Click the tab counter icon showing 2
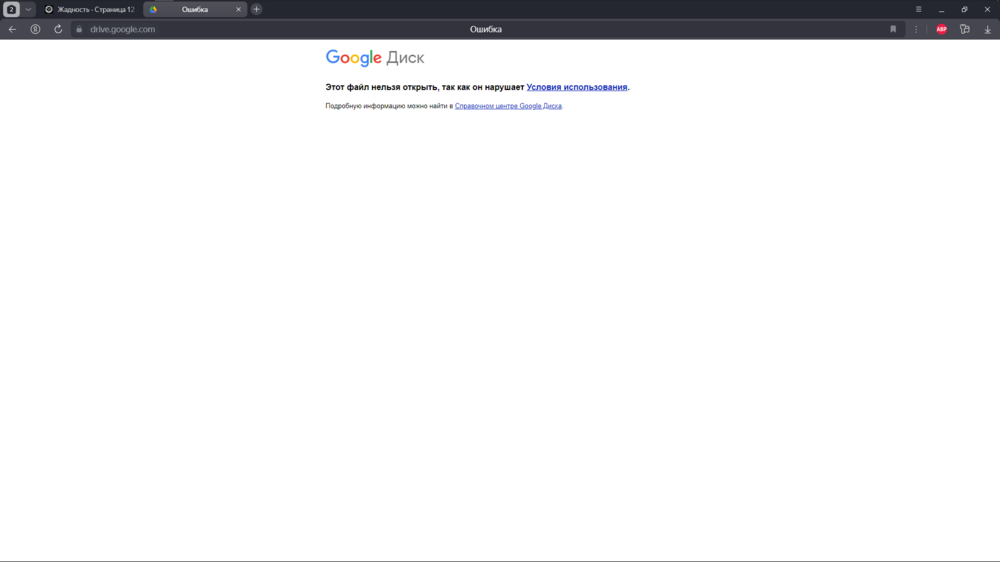 pos(11,10)
